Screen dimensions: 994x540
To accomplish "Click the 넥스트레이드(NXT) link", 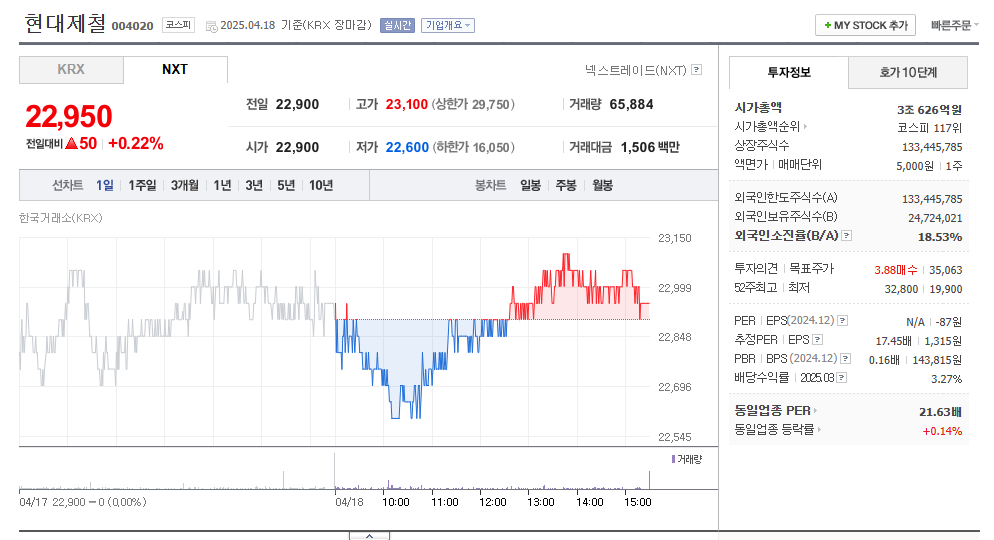I will [x=636, y=70].
